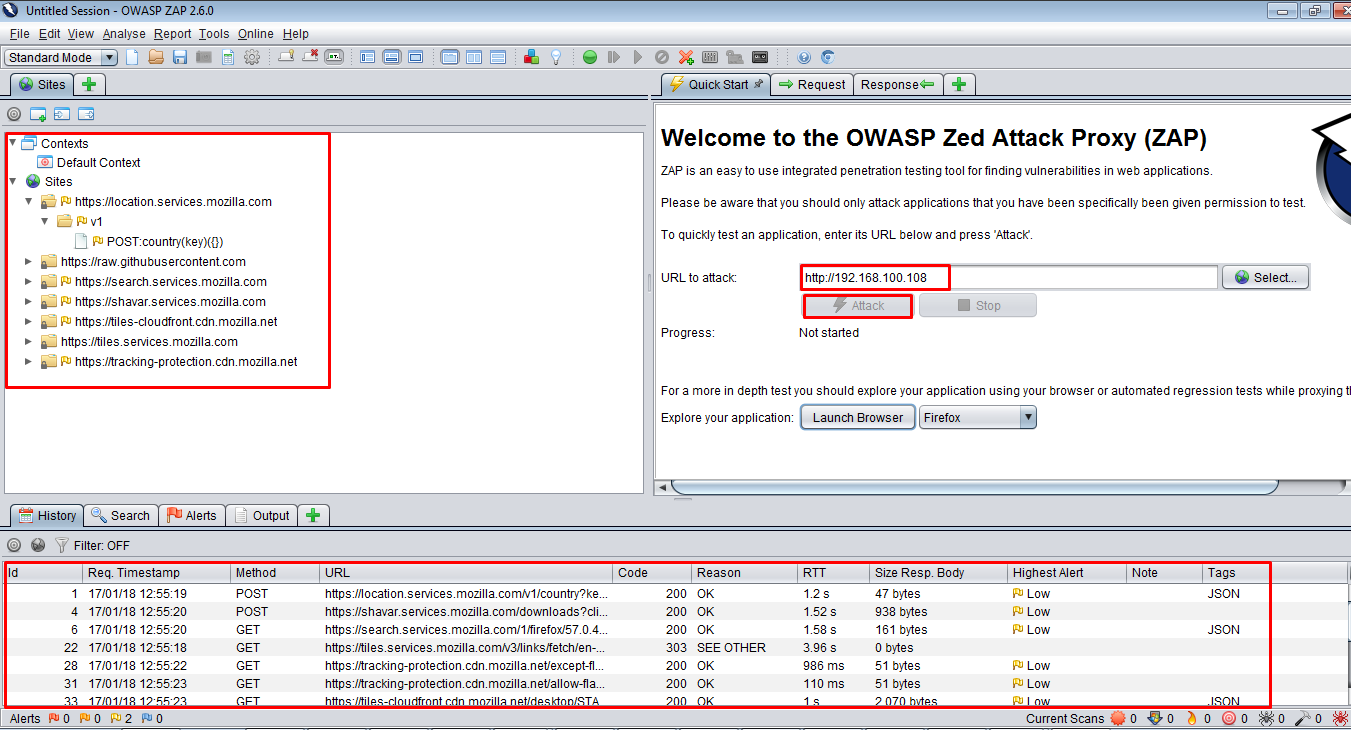Switch to the Output tab
Image resolution: width=1351 pixels, height=730 pixels.
[261, 515]
